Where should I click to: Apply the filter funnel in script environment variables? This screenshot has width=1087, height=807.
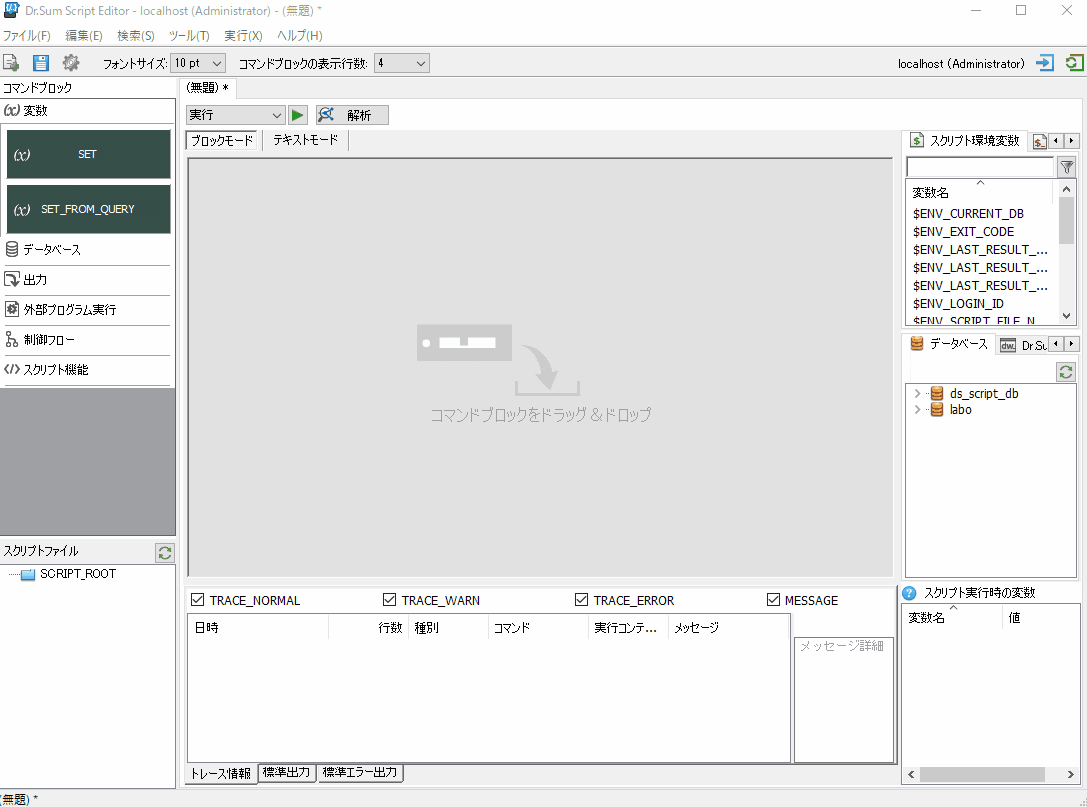point(1066,166)
